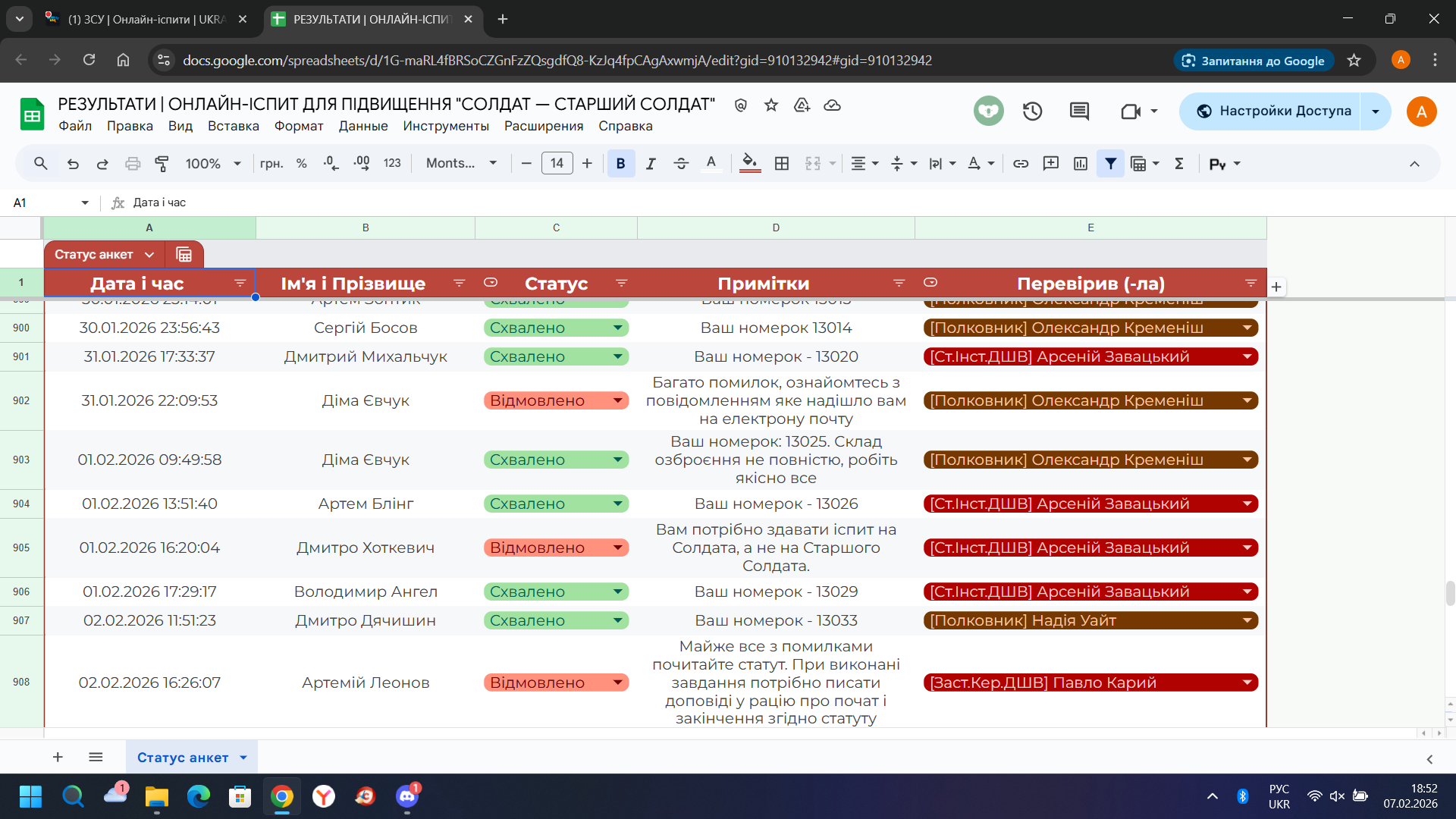Click the Запитання до Google button
The width and height of the screenshot is (1456, 819).
pos(1254,61)
